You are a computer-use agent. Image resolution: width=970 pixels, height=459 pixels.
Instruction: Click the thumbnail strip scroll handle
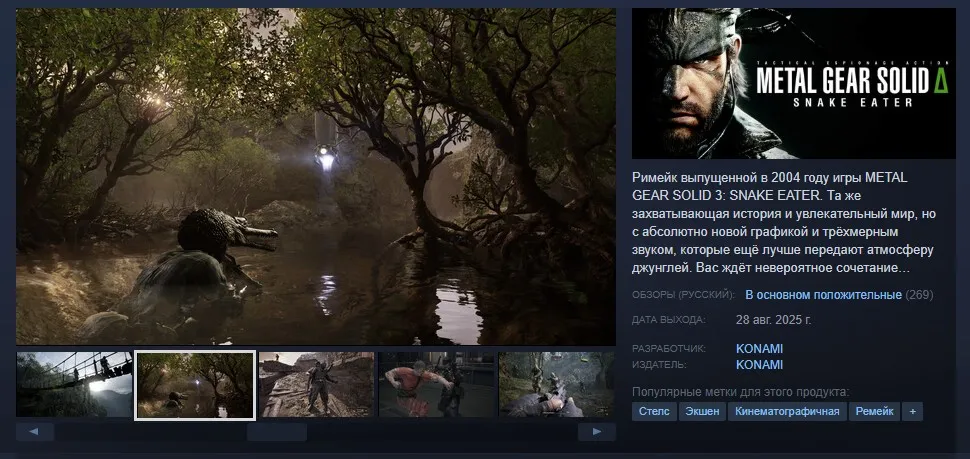(x=277, y=432)
